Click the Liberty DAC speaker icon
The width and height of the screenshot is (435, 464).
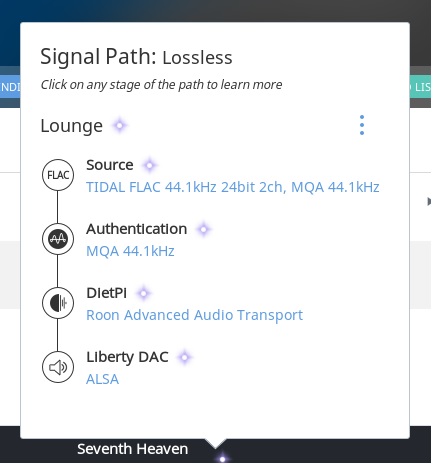58,367
